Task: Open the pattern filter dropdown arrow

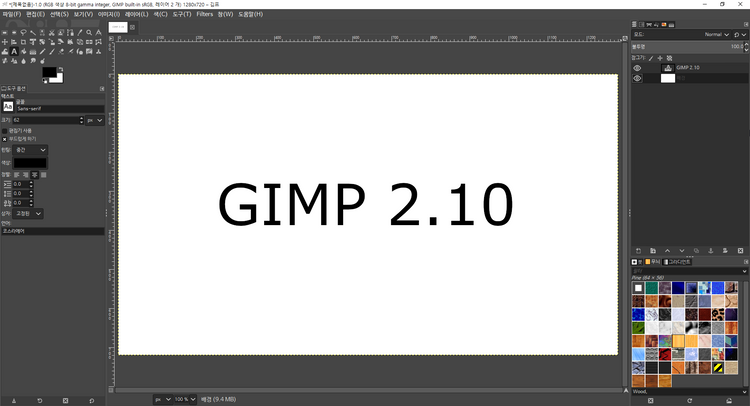Action: (x=744, y=271)
